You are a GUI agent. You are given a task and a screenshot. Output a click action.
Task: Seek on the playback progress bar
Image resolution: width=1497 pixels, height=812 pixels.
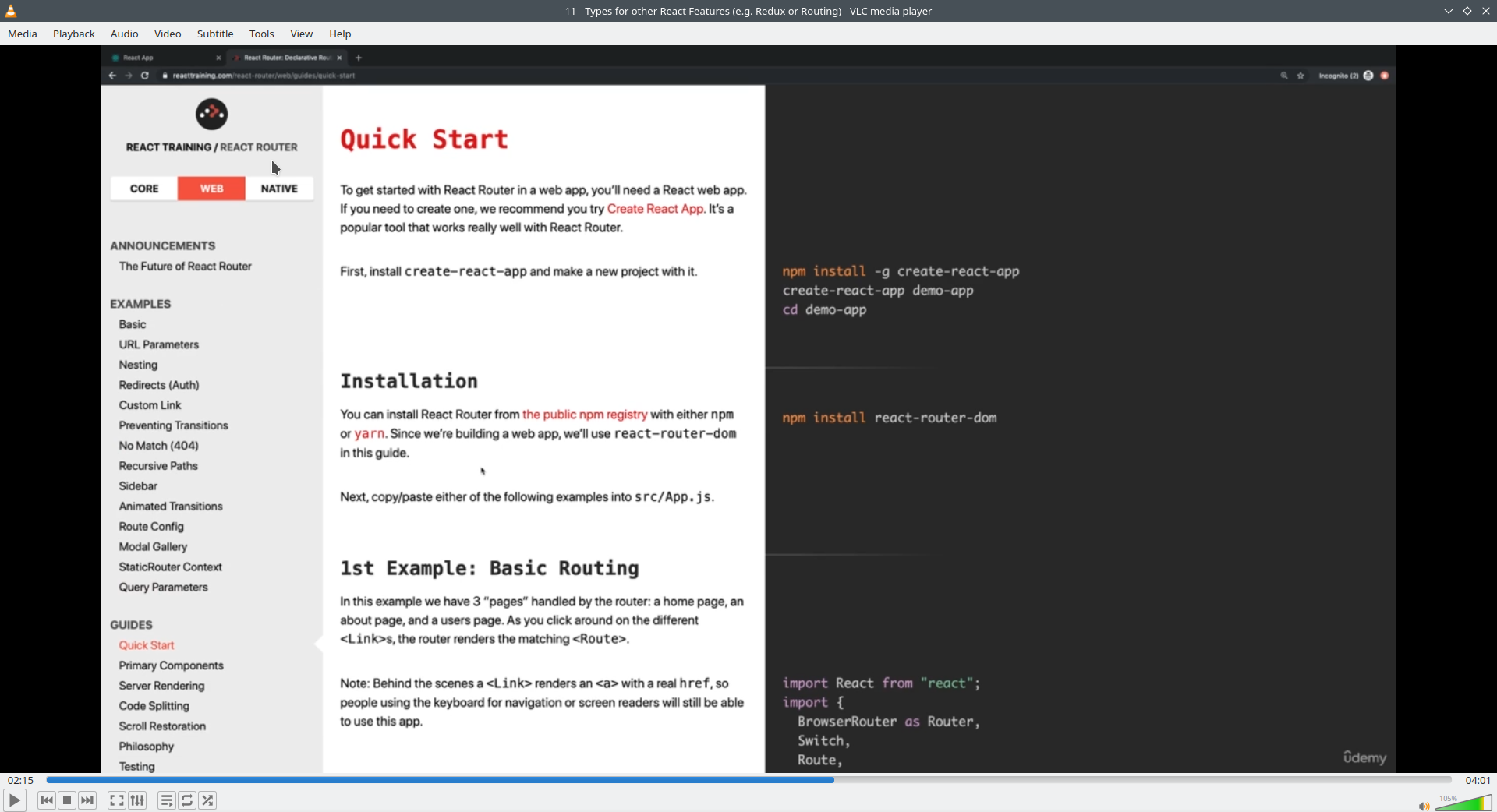[x=748, y=780]
